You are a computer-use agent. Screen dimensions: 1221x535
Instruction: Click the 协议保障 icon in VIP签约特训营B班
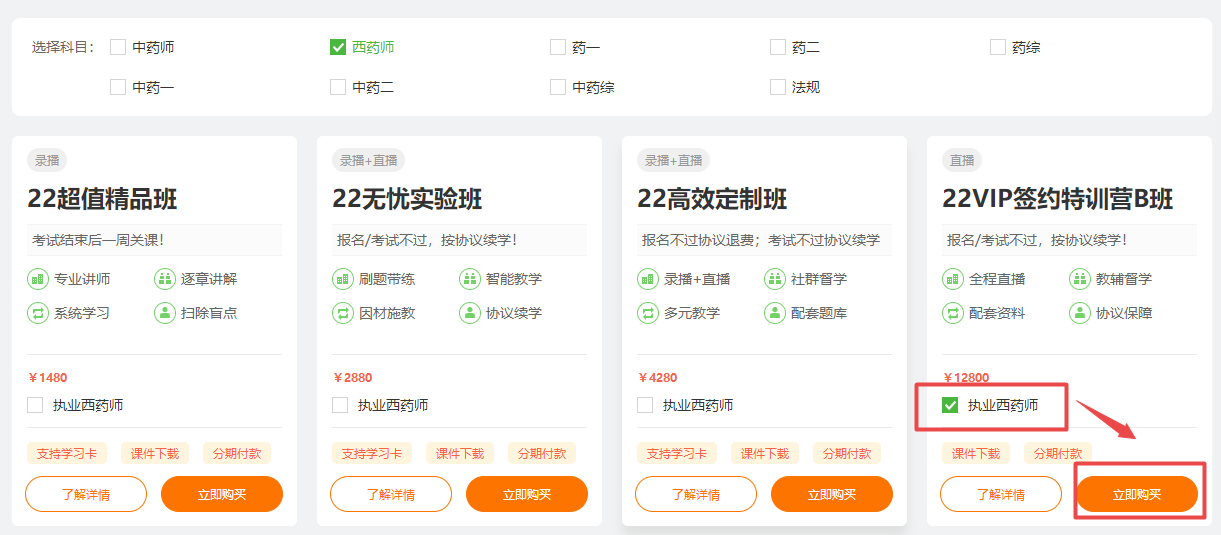[x=1080, y=313]
